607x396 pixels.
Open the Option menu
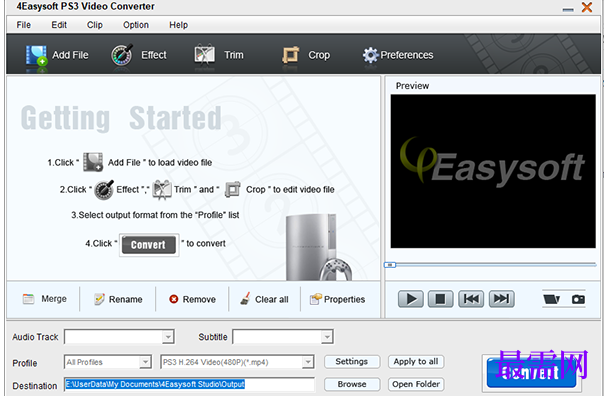tap(135, 25)
